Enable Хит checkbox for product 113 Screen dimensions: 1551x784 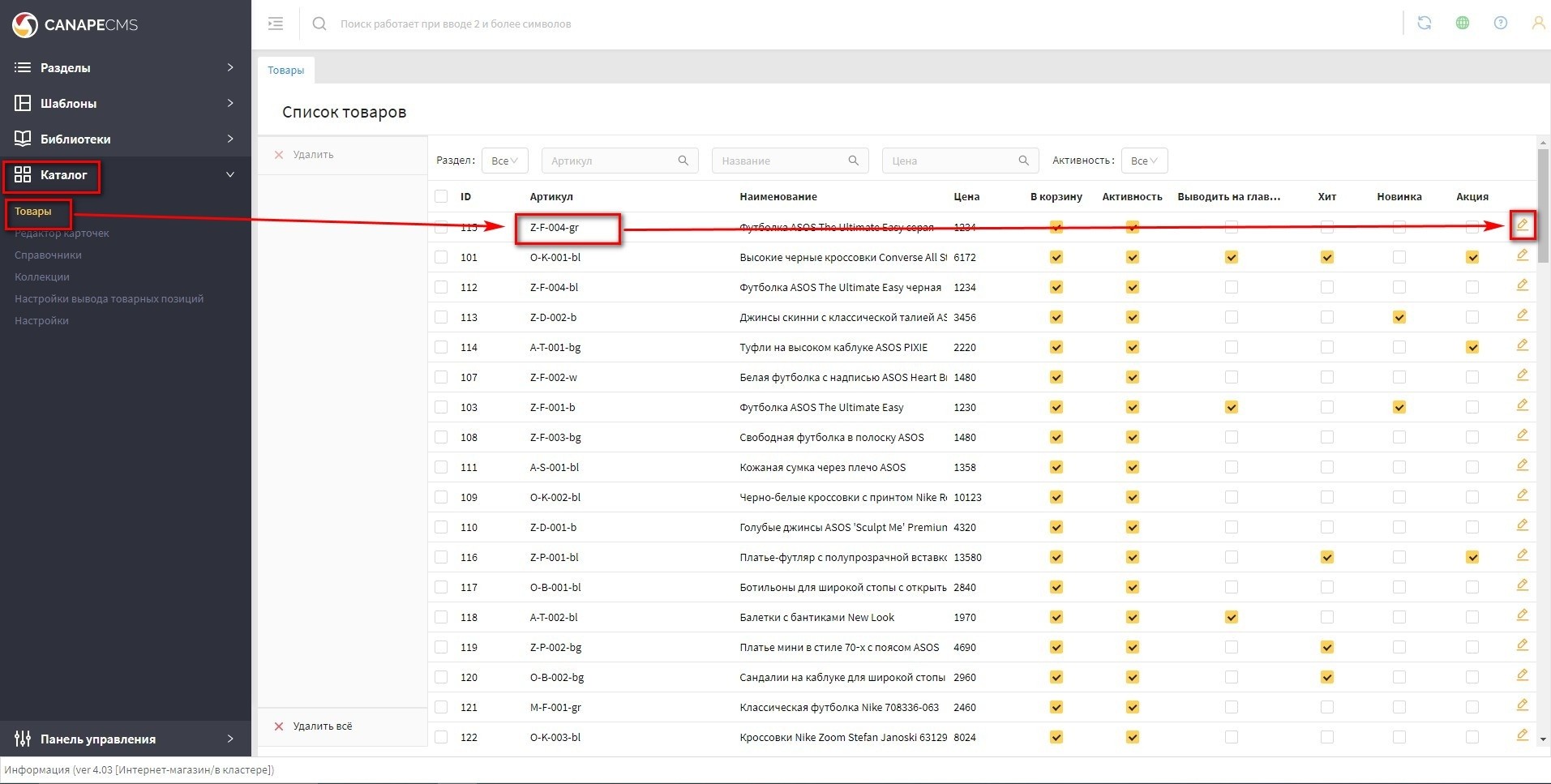(1326, 317)
